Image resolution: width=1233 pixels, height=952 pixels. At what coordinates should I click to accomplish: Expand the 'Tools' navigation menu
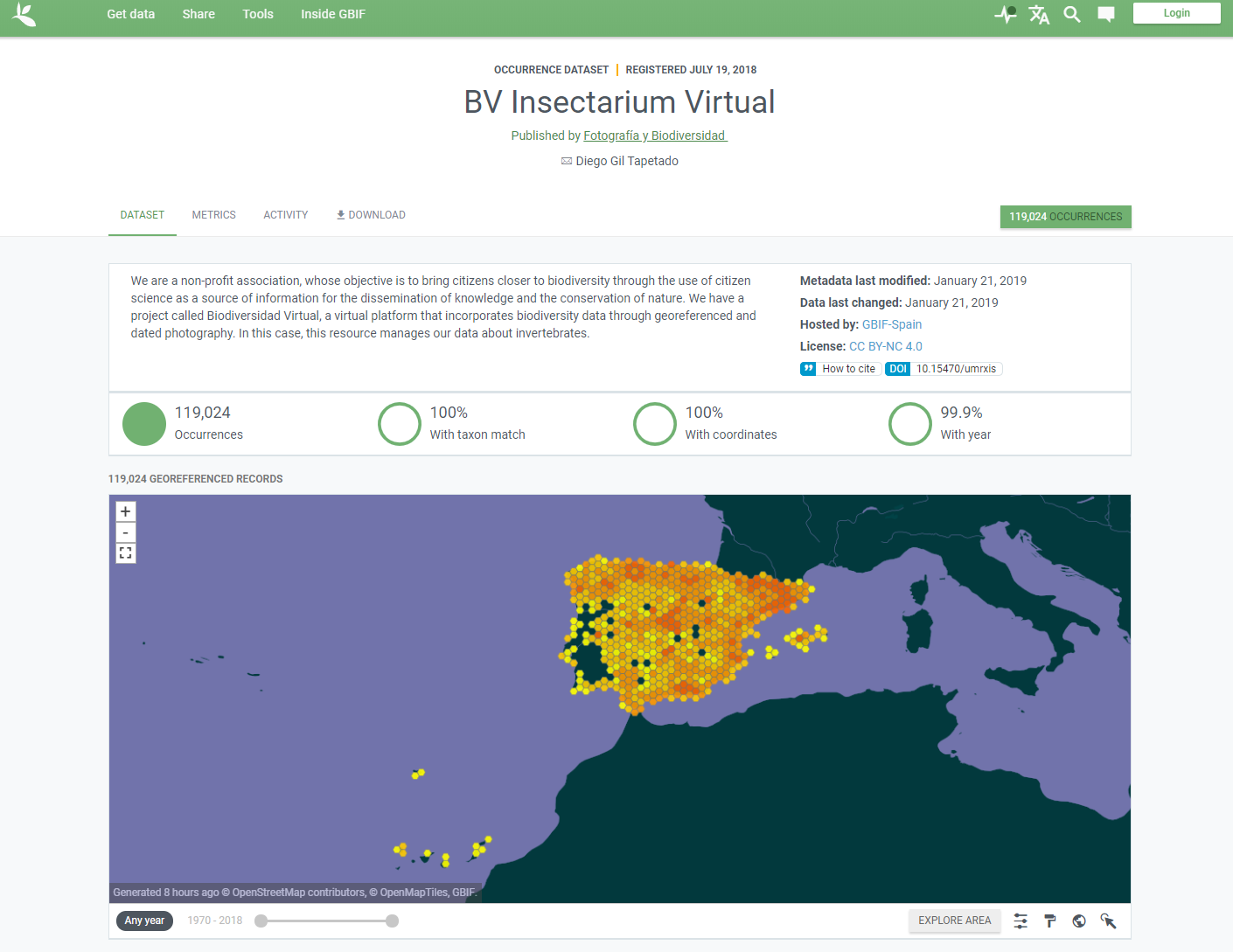(x=258, y=14)
